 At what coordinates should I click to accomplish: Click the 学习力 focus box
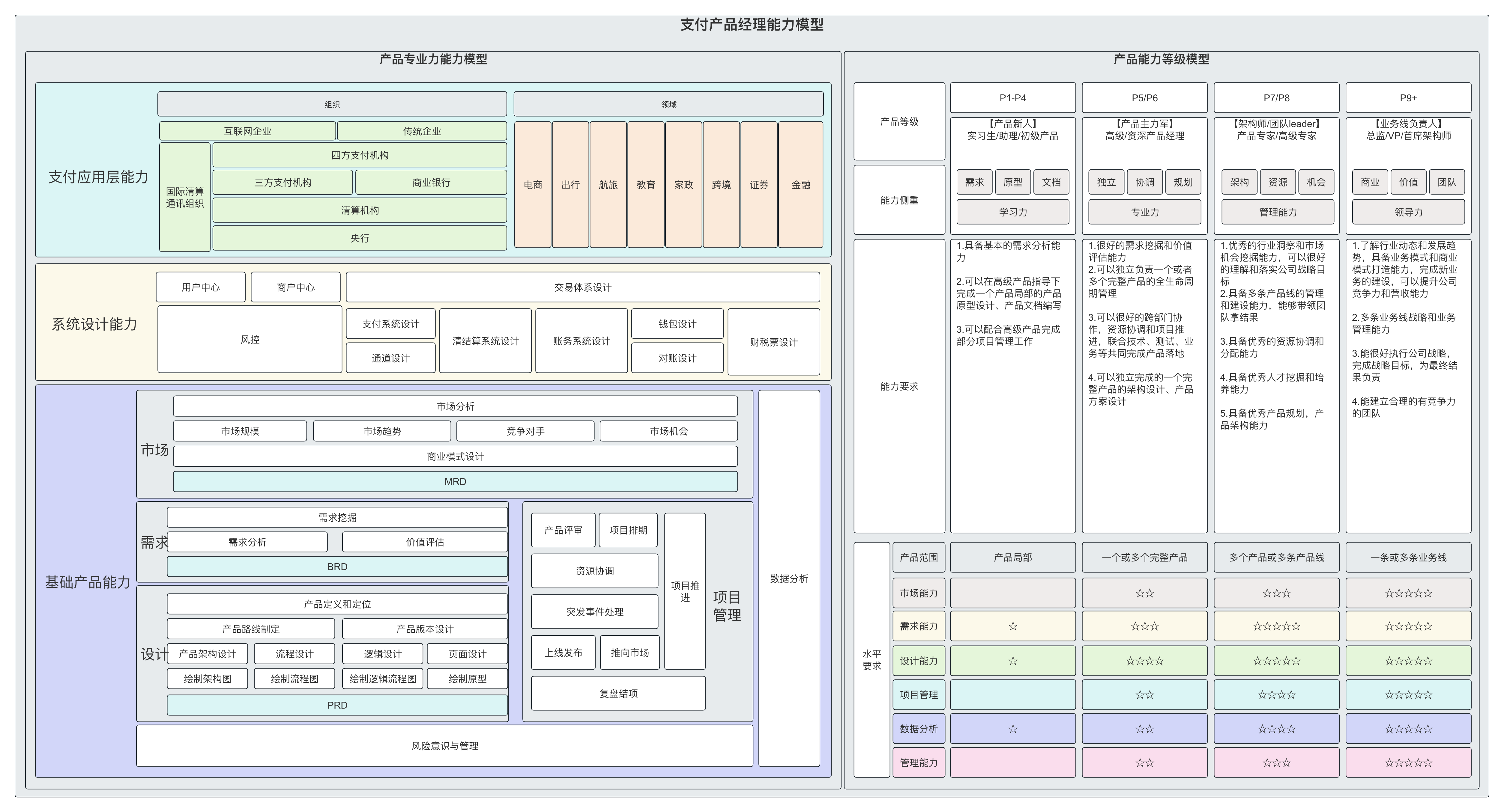click(x=1012, y=212)
